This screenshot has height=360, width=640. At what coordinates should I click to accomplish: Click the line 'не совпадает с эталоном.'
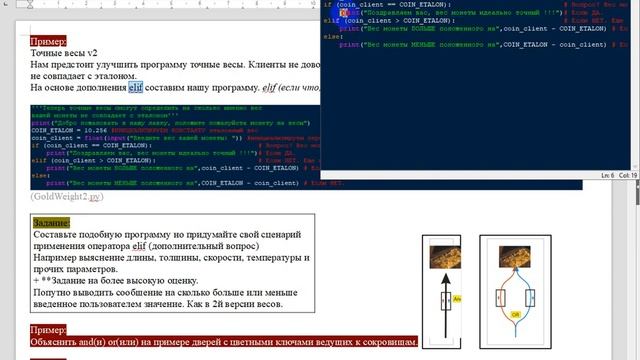pyautogui.click(x=83, y=76)
